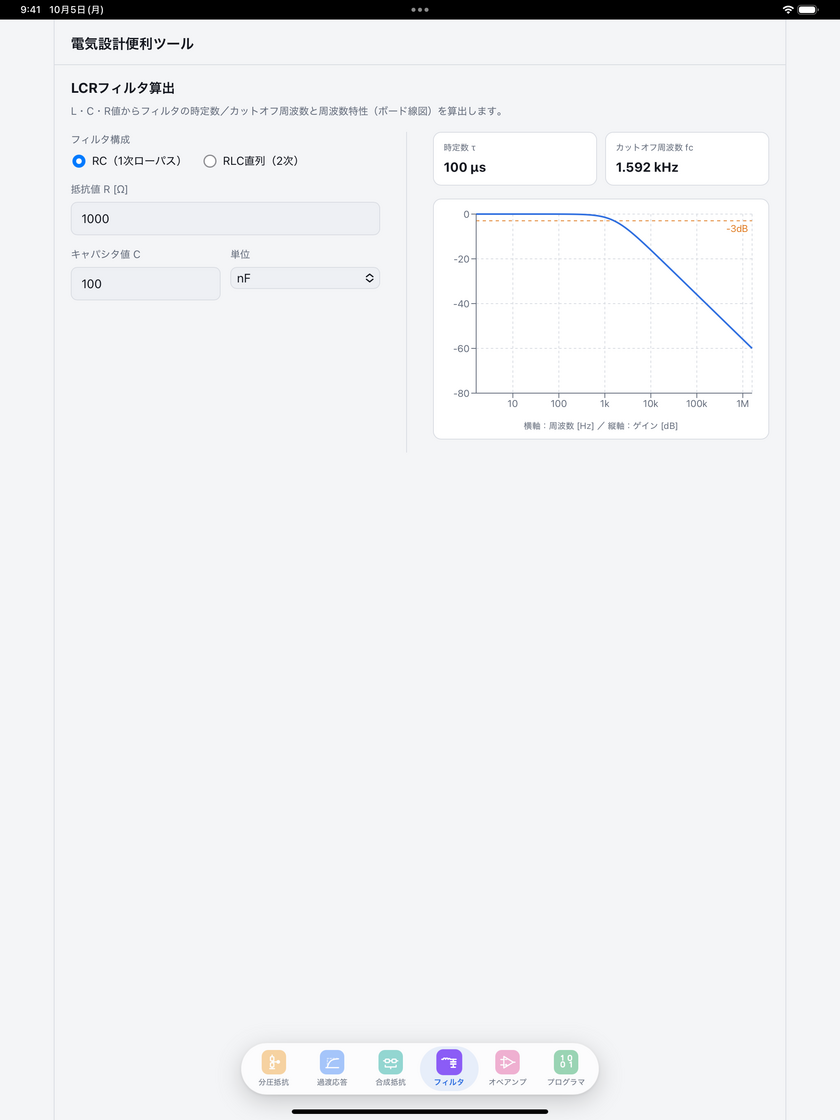The image size is (840, 1120).
Task: Select RLC直列（2次）filter configuration
Action: pyautogui.click(x=251, y=161)
